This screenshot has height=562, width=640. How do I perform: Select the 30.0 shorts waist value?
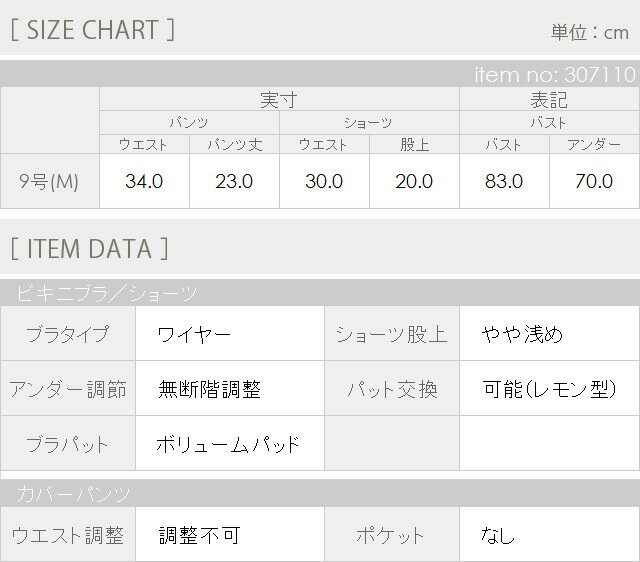[x=324, y=181]
